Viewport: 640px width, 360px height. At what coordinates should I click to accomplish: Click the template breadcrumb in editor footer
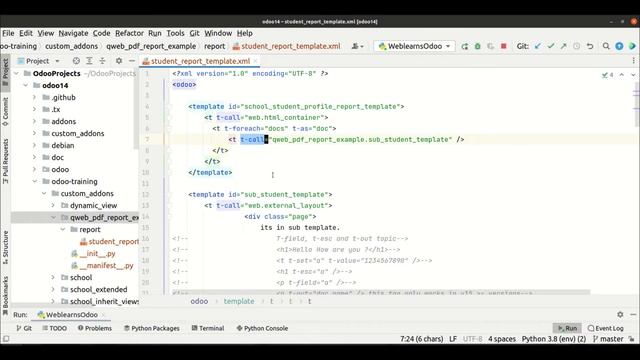pos(239,301)
